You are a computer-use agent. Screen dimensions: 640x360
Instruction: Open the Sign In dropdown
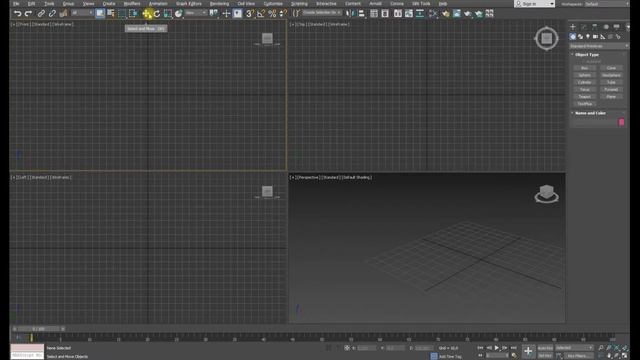point(534,4)
